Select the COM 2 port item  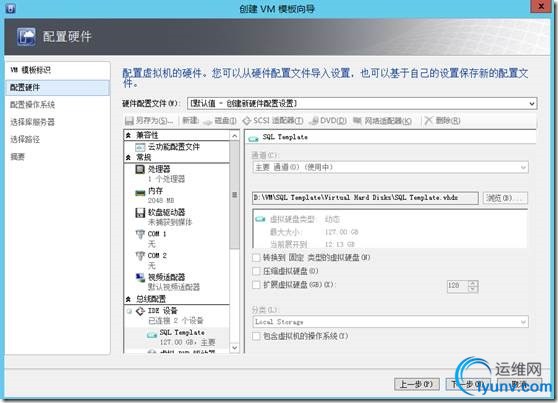(x=157, y=256)
